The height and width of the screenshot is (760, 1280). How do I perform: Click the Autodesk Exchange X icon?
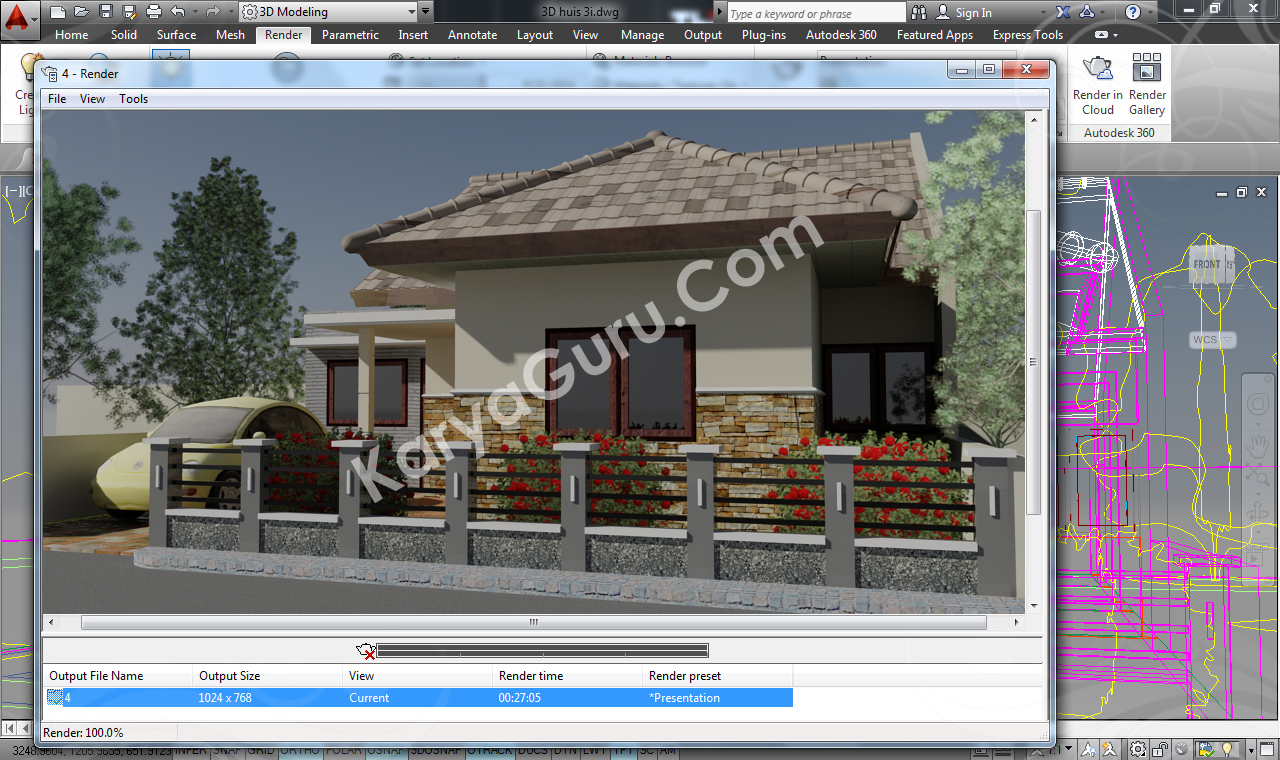pos(1062,12)
